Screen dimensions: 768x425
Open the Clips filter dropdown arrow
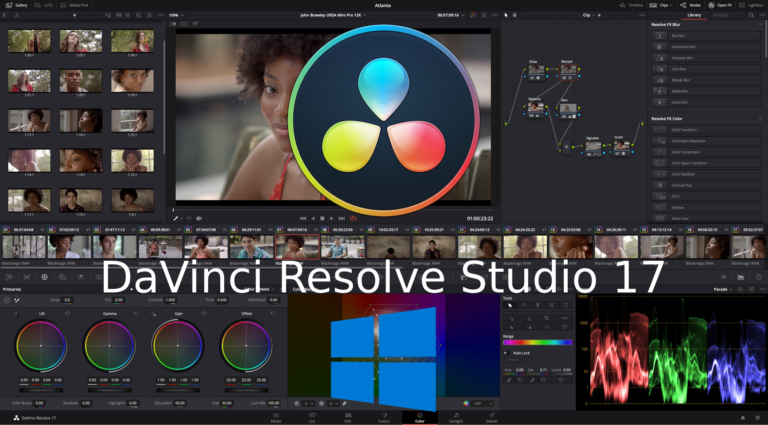pyautogui.click(x=671, y=5)
